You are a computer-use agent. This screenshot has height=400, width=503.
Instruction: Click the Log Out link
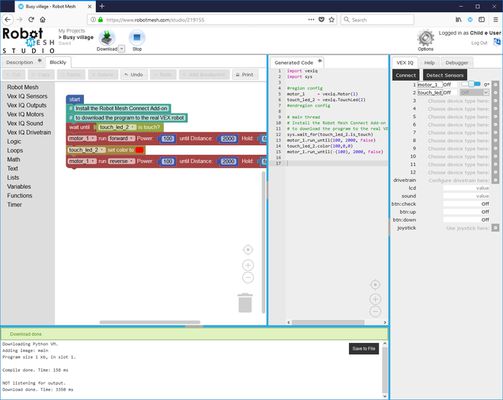pyautogui.click(x=479, y=43)
